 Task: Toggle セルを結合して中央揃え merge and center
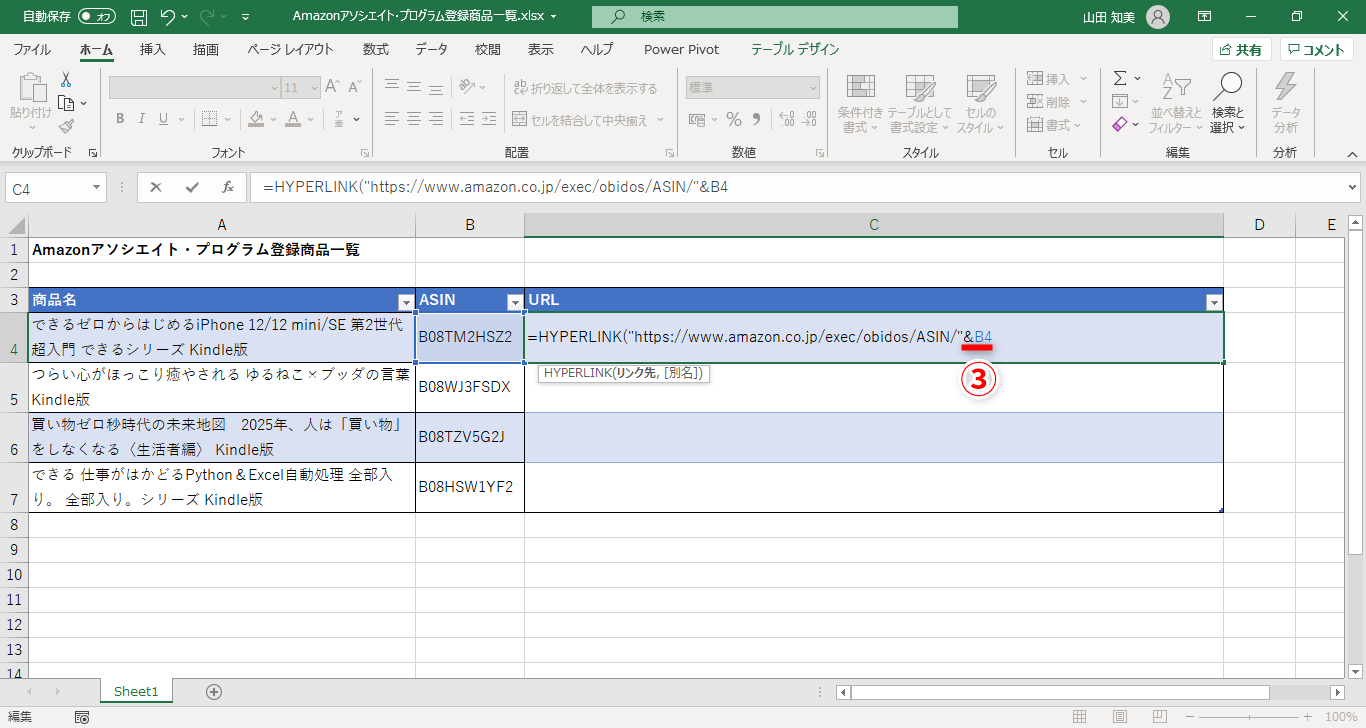tap(582, 120)
